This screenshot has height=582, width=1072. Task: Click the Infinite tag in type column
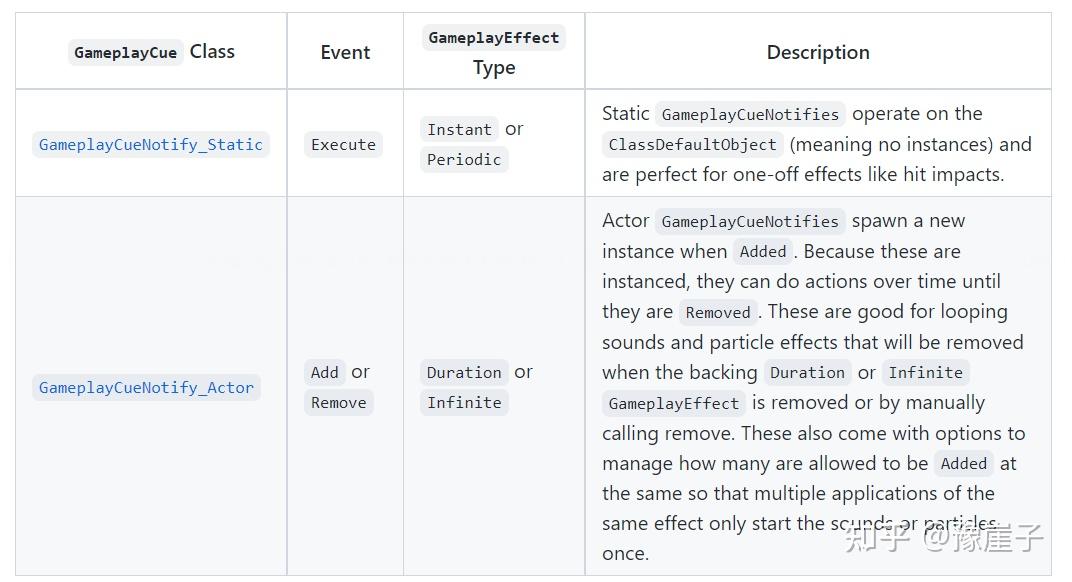coord(464,403)
